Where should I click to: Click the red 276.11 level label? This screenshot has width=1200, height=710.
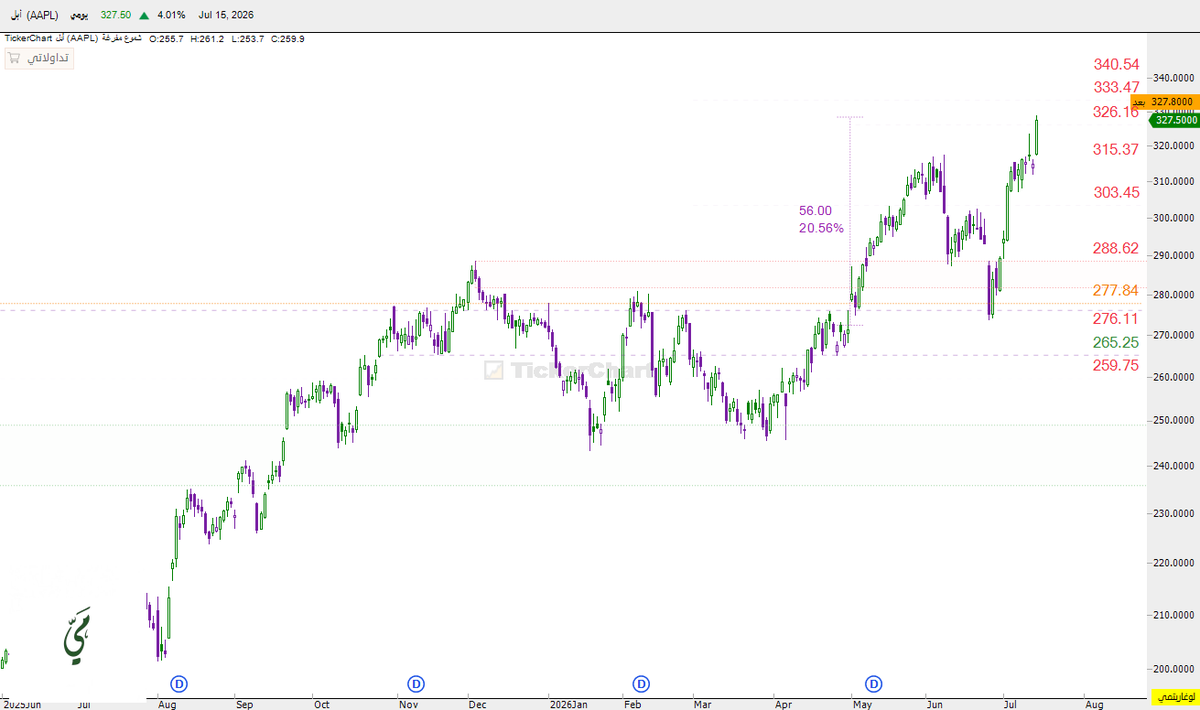[1116, 318]
